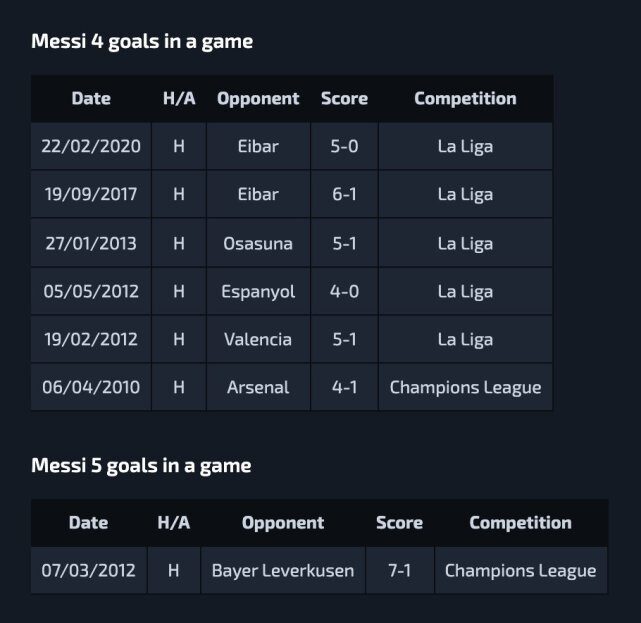Click the Messi 4 goals in a game heading
Screen dimensions: 641x623
pyautogui.click(x=142, y=42)
